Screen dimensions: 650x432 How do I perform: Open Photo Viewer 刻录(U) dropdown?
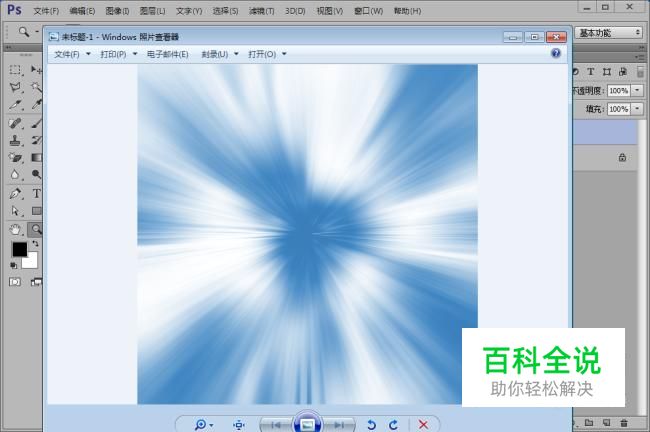click(220, 54)
